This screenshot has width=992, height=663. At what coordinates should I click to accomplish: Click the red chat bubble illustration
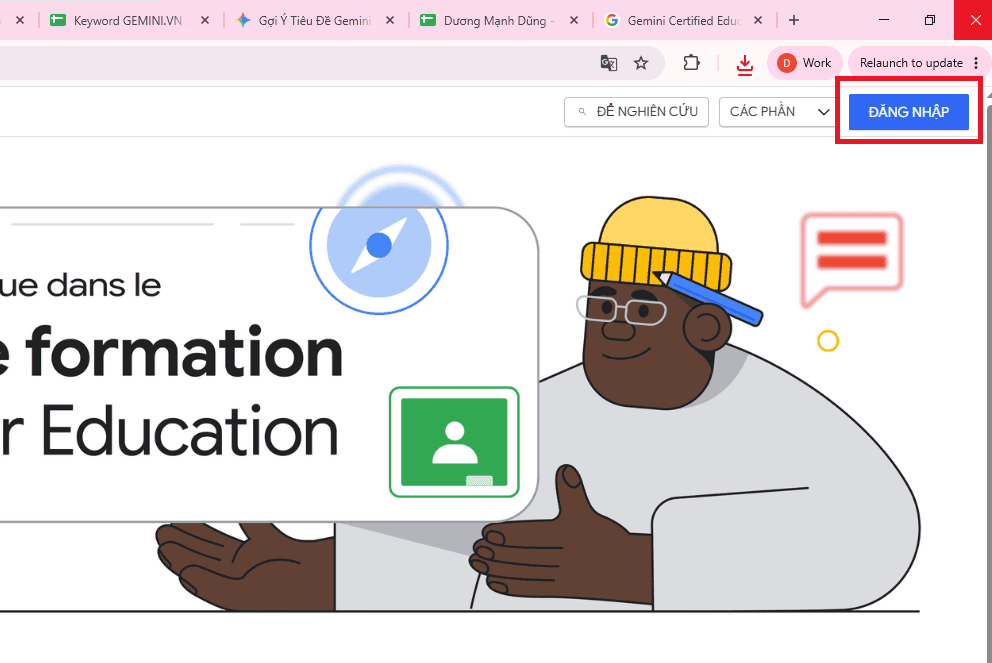pos(852,259)
